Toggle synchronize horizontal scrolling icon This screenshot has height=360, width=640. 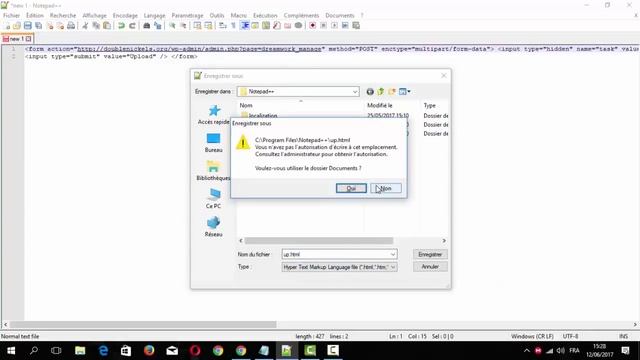point(208,26)
